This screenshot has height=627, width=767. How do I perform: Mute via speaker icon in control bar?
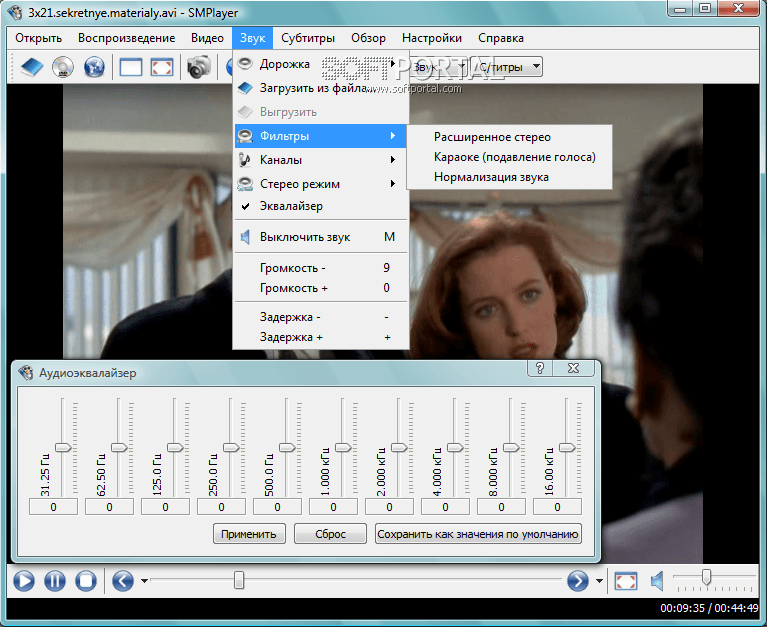coord(657,581)
